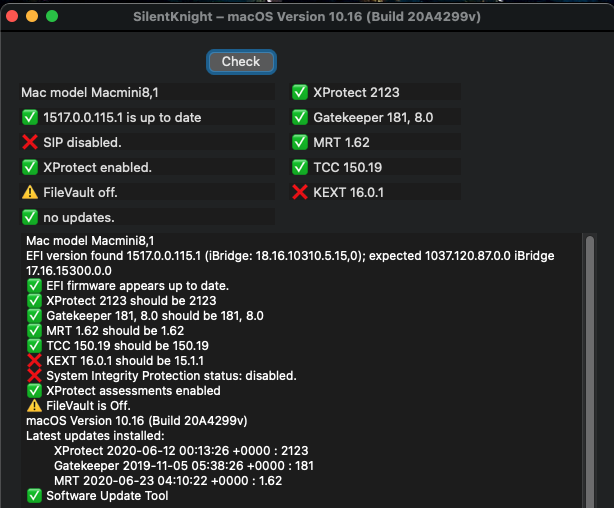Click red cross icon beside 'KEXT 16.0.1' field
The width and height of the screenshot is (614, 508).
click(300, 192)
